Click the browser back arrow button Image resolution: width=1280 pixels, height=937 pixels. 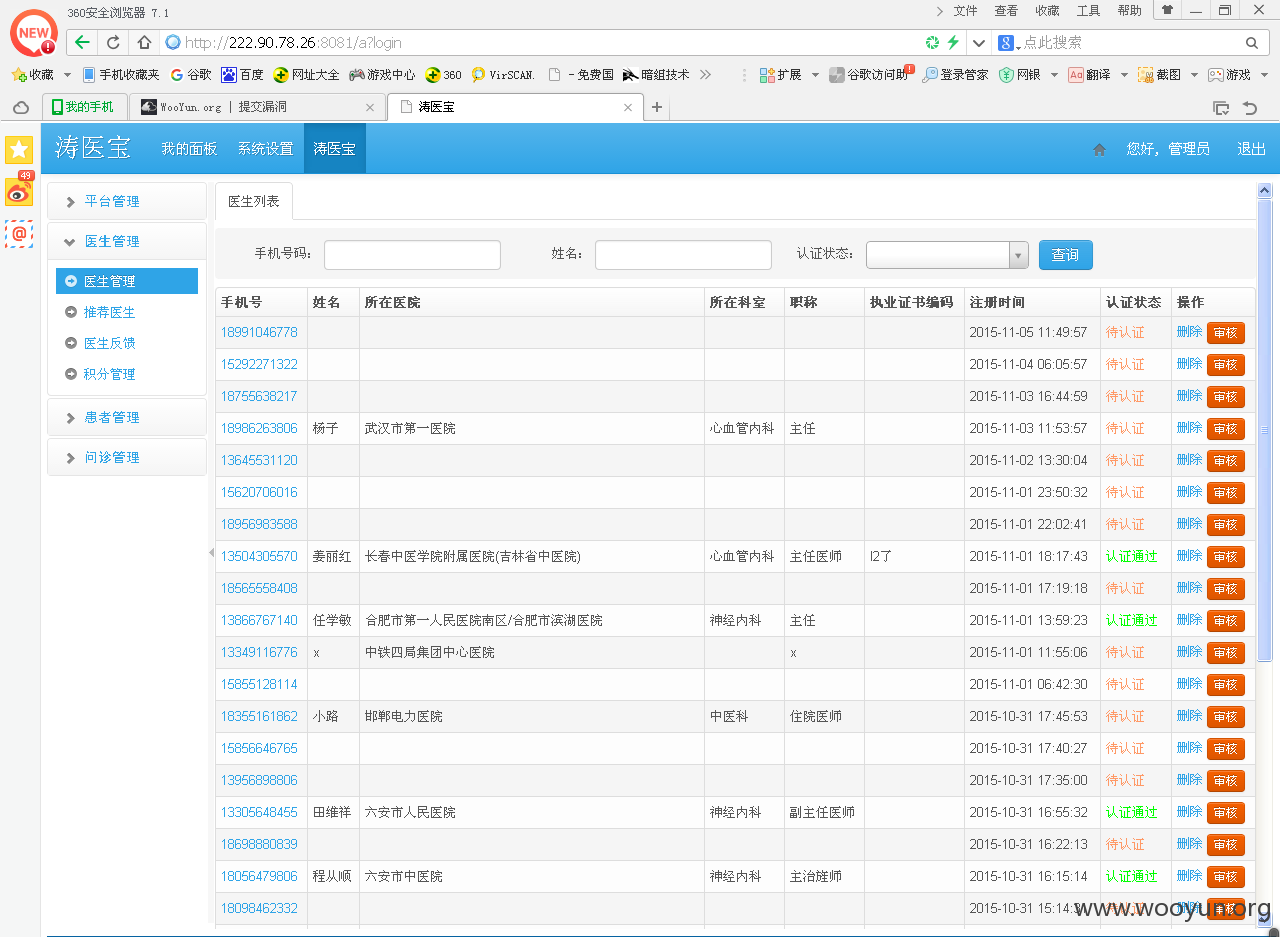point(83,43)
